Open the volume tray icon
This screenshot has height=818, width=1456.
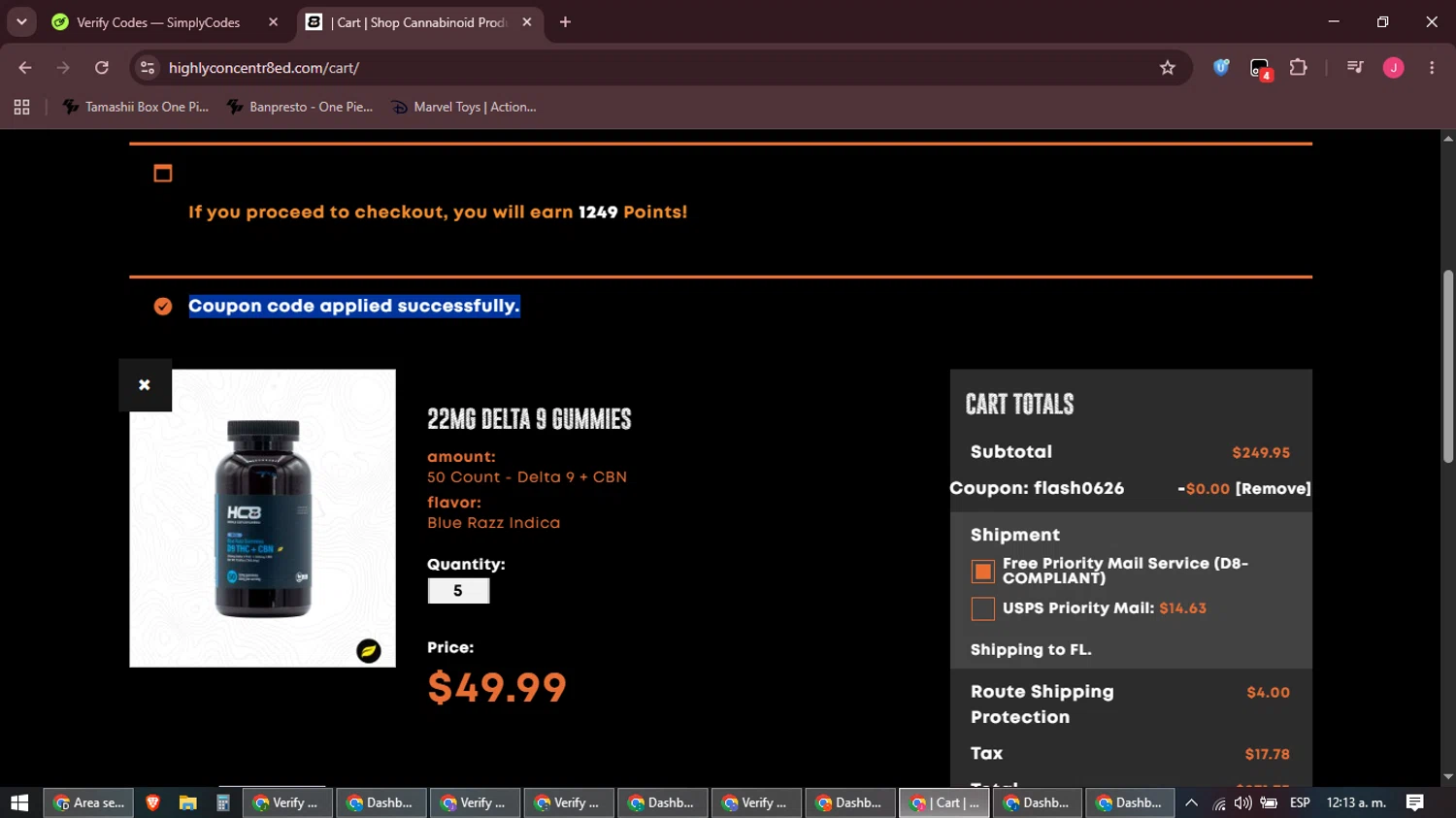pos(1242,802)
